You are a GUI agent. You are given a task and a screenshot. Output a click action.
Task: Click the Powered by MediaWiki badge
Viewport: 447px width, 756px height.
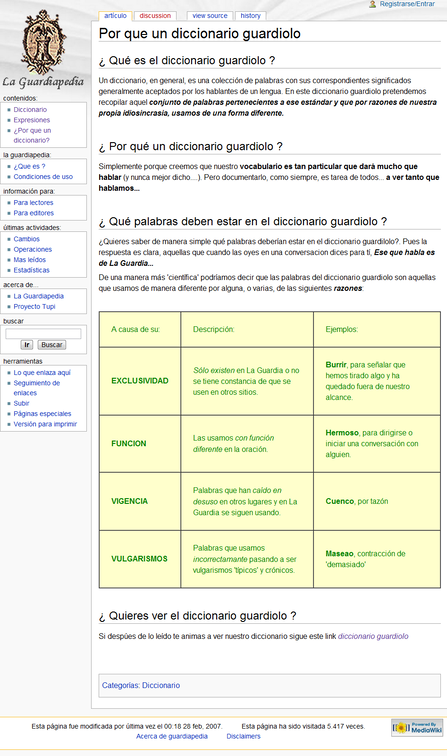pyautogui.click(x=417, y=728)
